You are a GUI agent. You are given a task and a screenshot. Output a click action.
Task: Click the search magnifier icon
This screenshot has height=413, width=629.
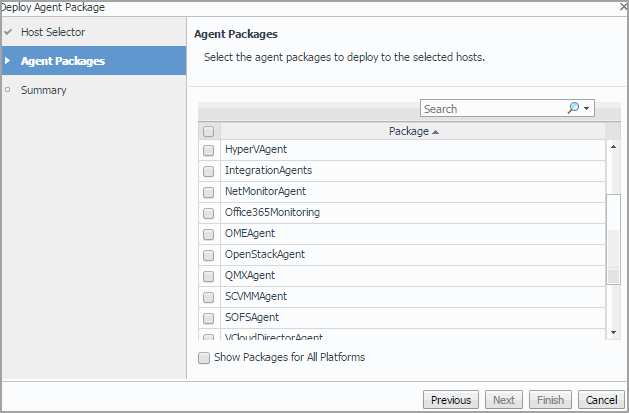(x=573, y=108)
